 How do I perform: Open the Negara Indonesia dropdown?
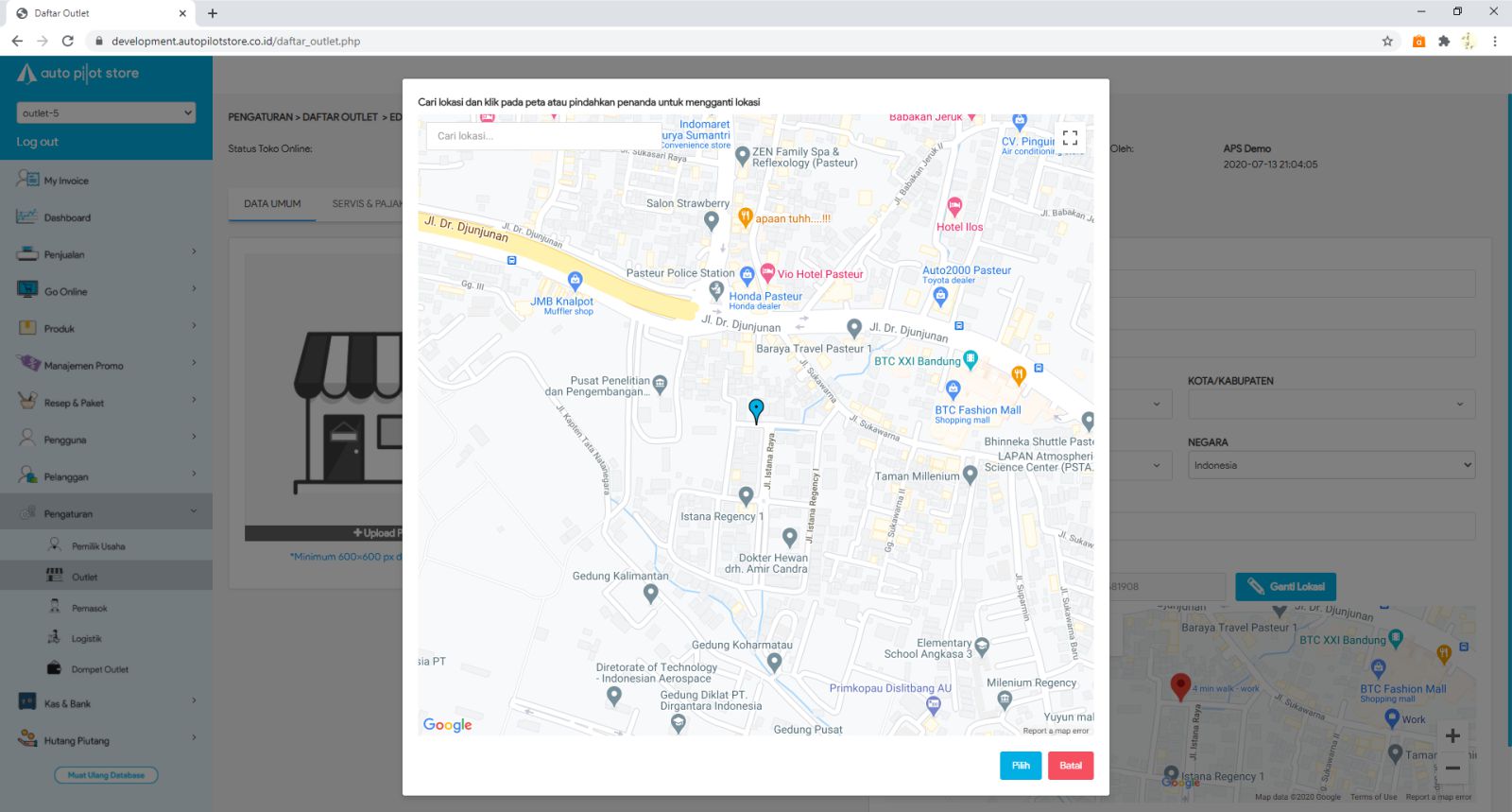1331,465
